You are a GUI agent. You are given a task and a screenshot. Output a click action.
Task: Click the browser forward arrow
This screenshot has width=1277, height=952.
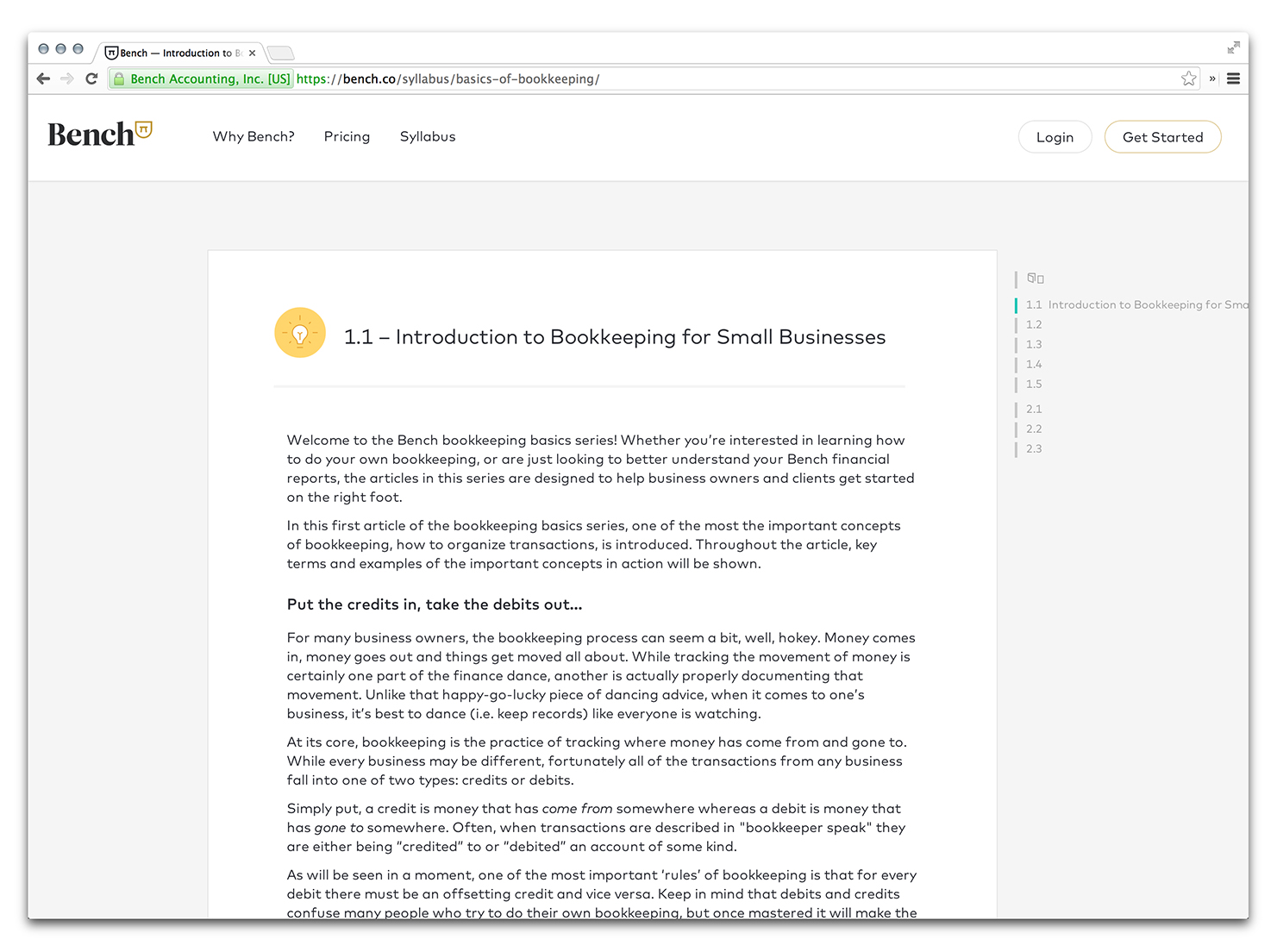point(67,78)
